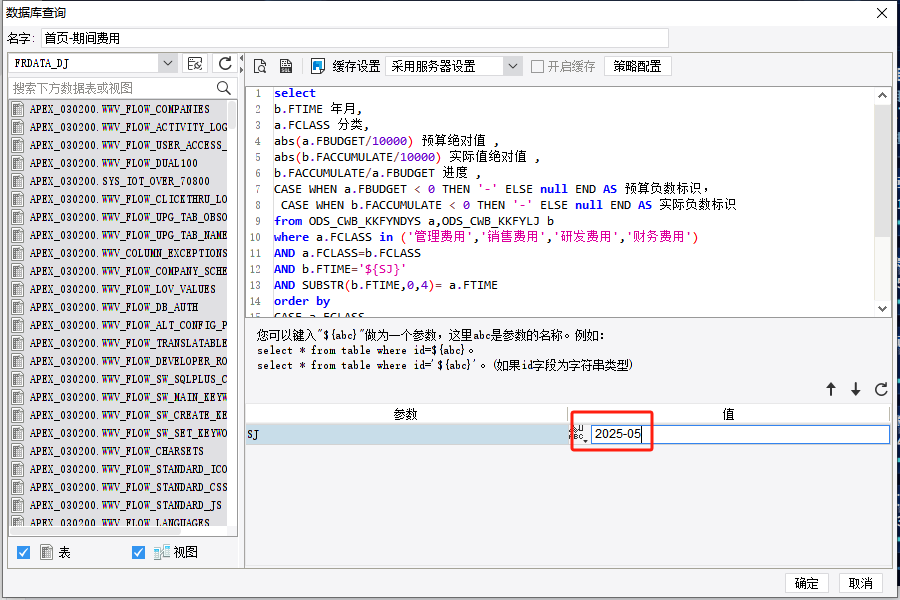900x600 pixels.
Task: Click scroll-up arrow of SQL editor
Action: (x=882, y=95)
